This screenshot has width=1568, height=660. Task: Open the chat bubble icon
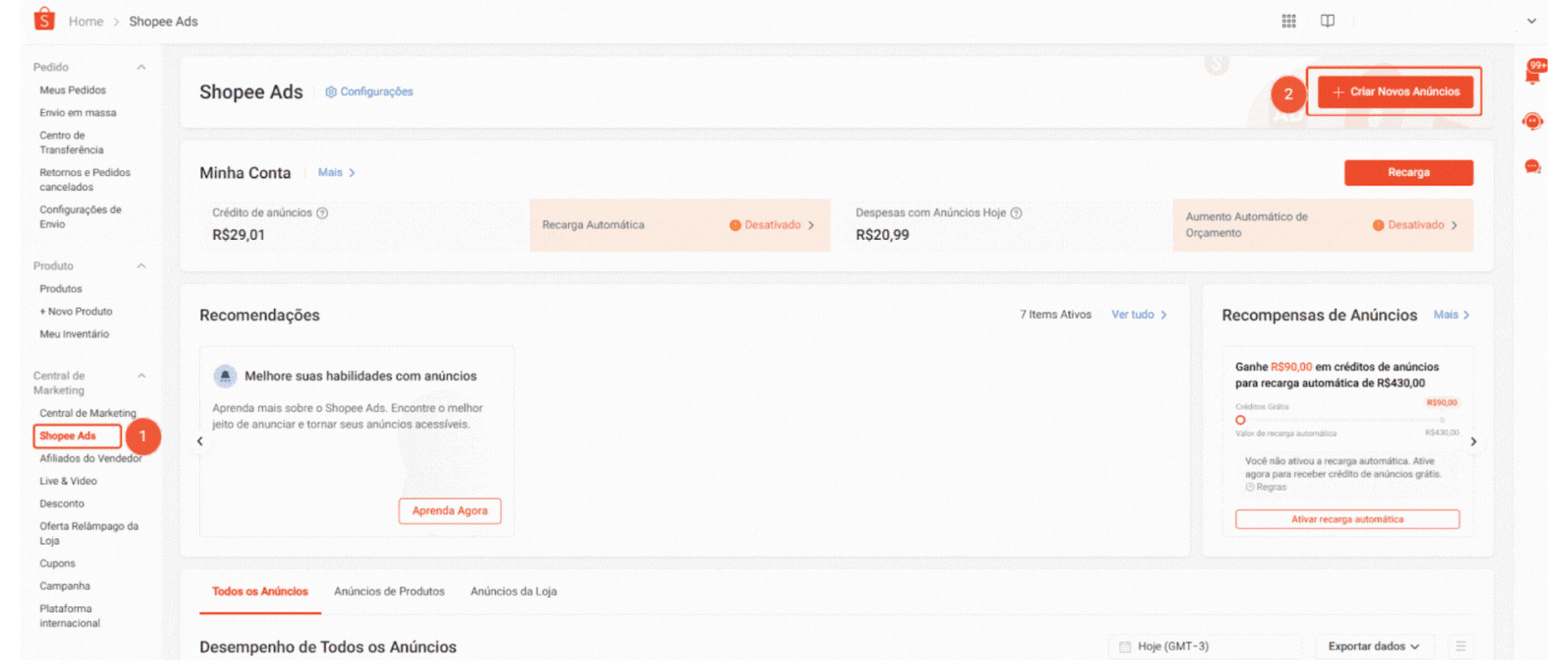pyautogui.click(x=1533, y=167)
